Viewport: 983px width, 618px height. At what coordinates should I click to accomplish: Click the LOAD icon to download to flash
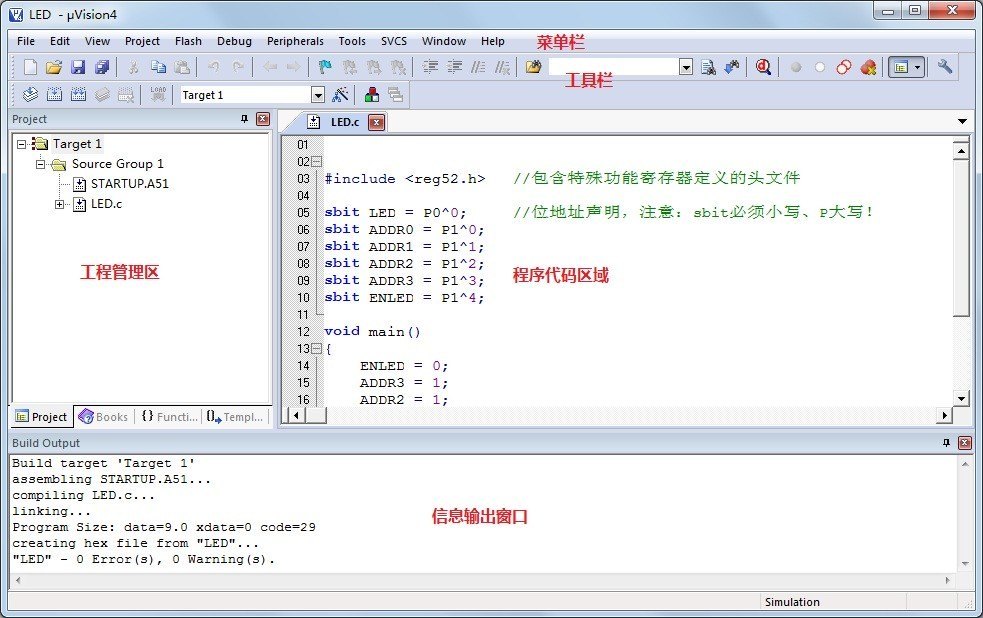pos(156,93)
